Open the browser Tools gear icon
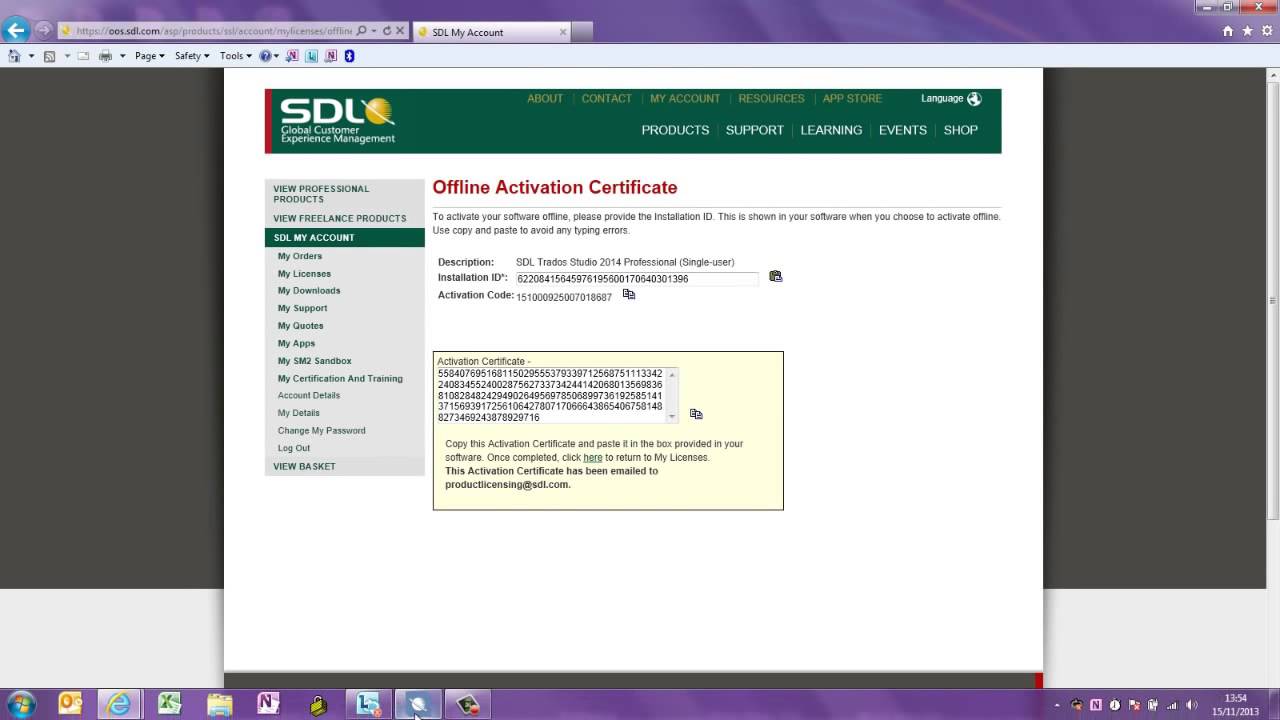Screen dimensions: 1280x720 coord(1266,31)
